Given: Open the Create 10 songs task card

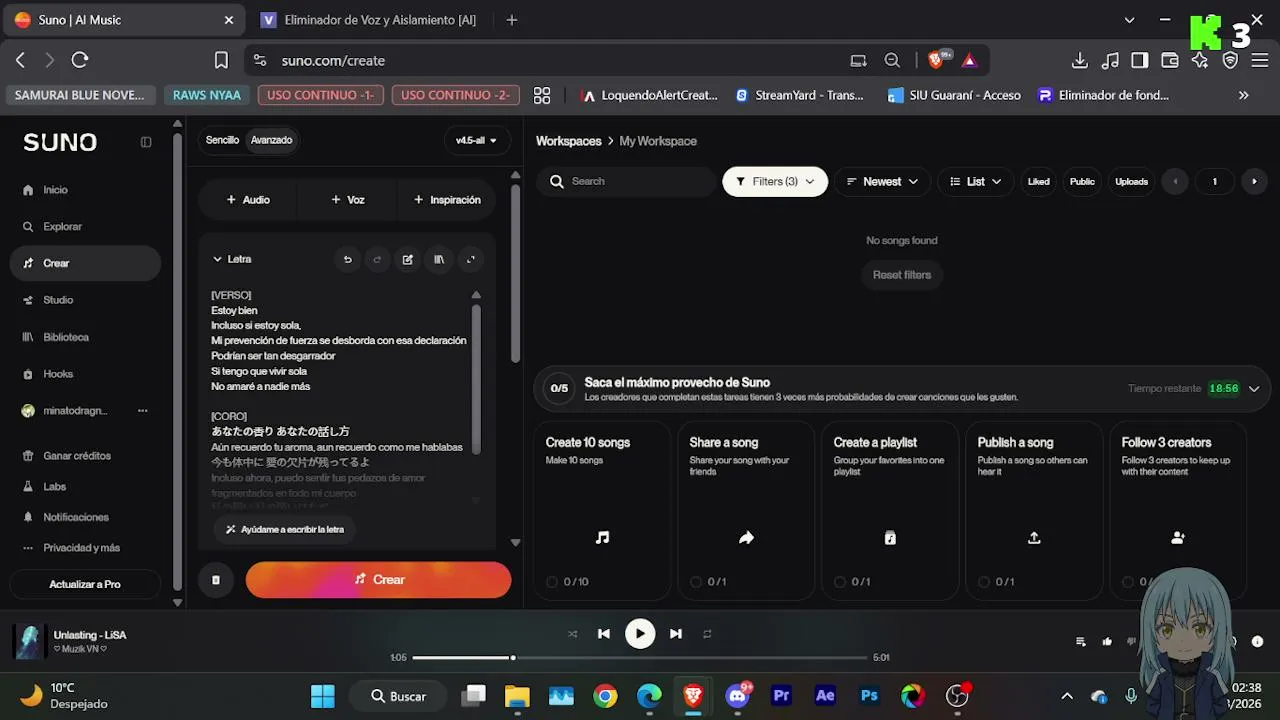Looking at the screenshot, I should pyautogui.click(x=602, y=510).
